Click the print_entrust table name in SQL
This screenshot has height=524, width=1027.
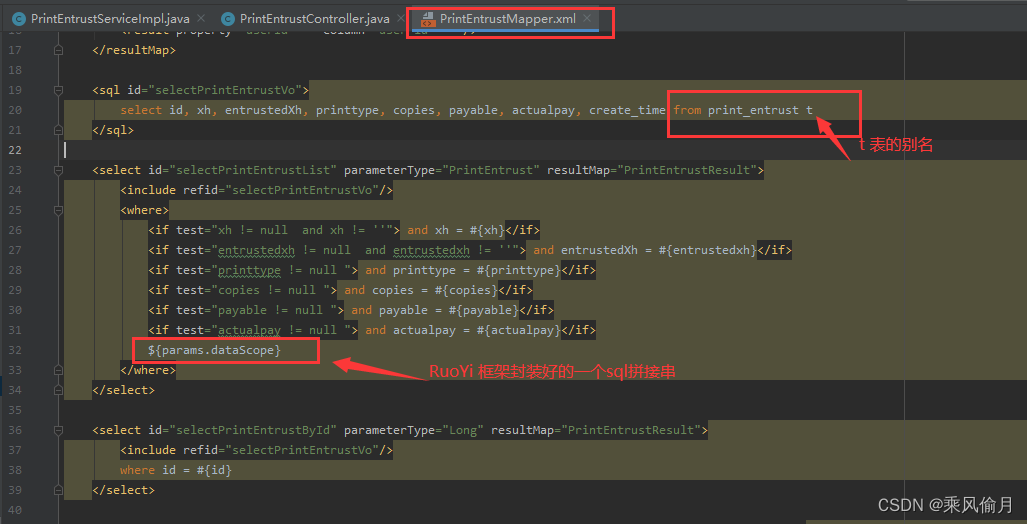click(x=753, y=110)
